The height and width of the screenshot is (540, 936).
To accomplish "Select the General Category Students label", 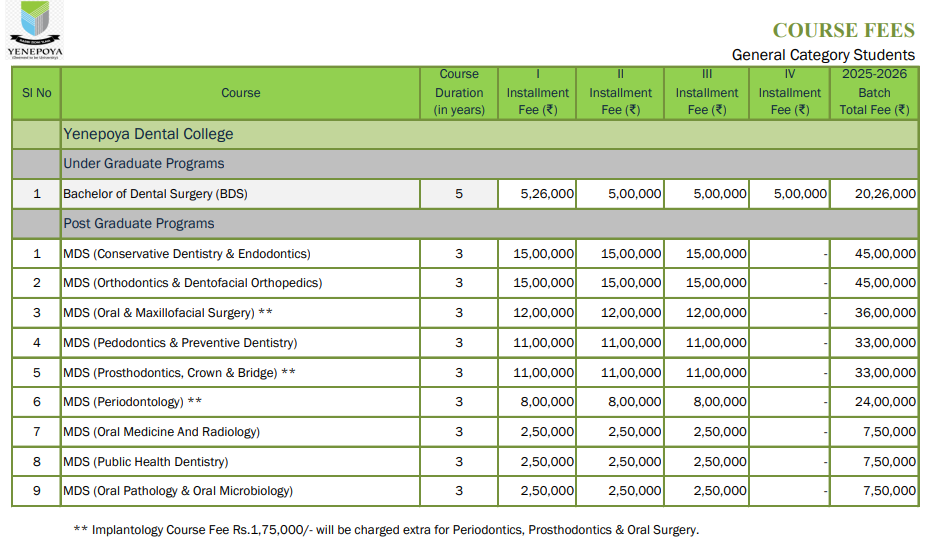I will point(822,55).
